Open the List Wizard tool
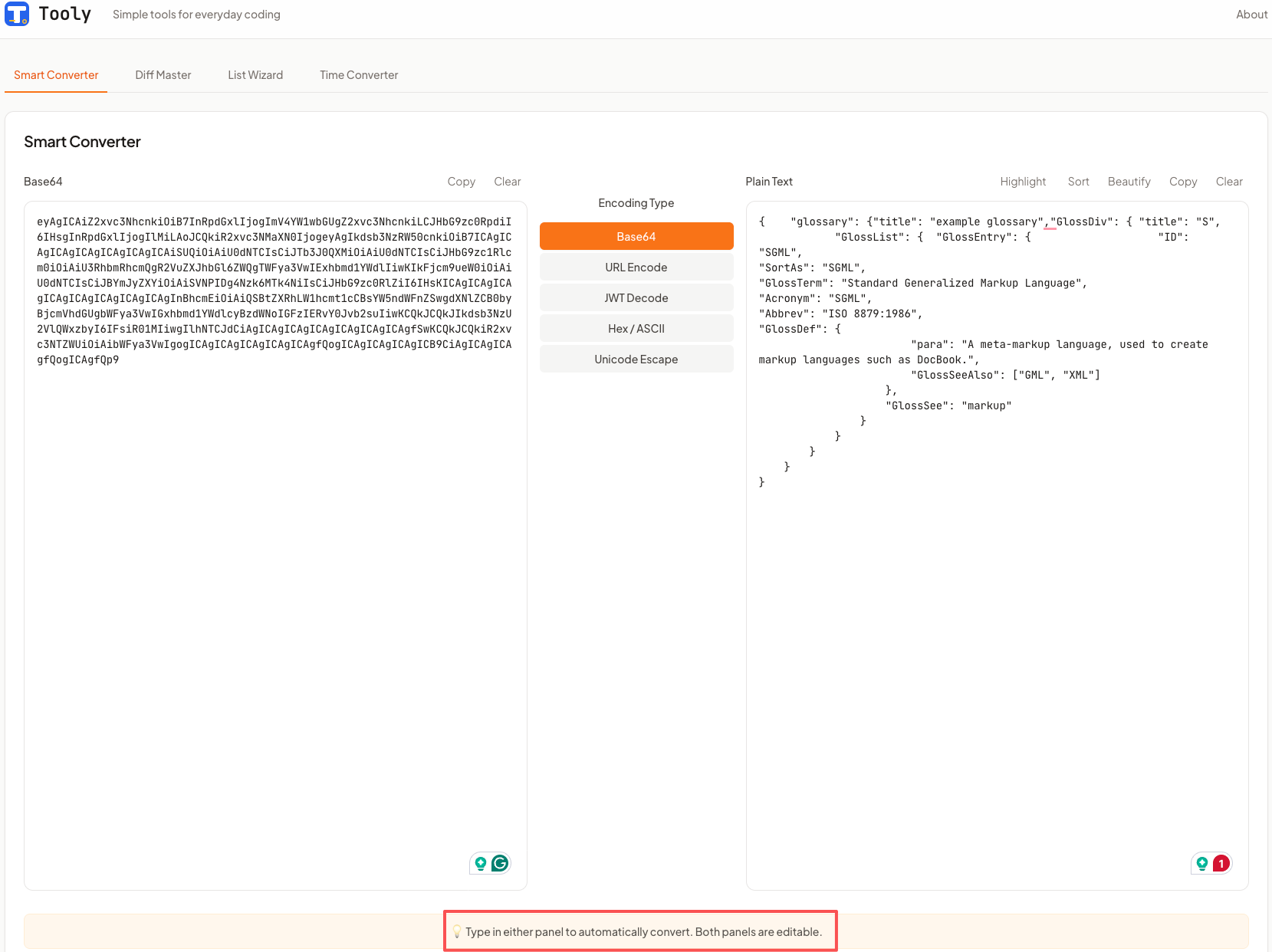1272x952 pixels. coord(255,74)
